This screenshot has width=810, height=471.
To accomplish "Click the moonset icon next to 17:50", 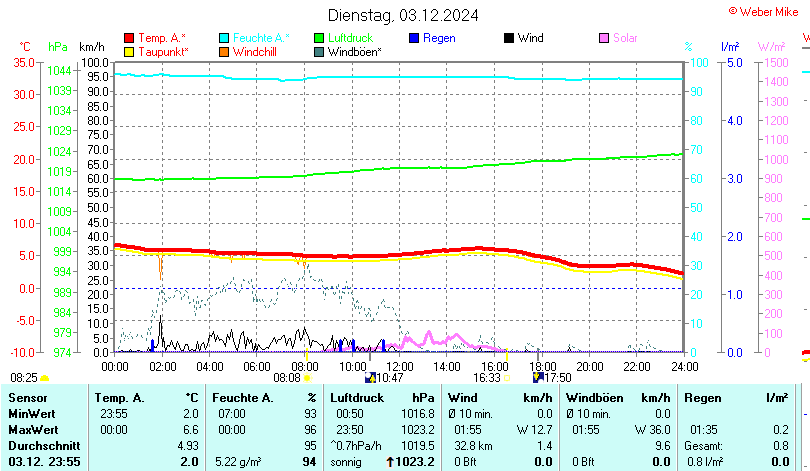I will pyautogui.click(x=538, y=378).
